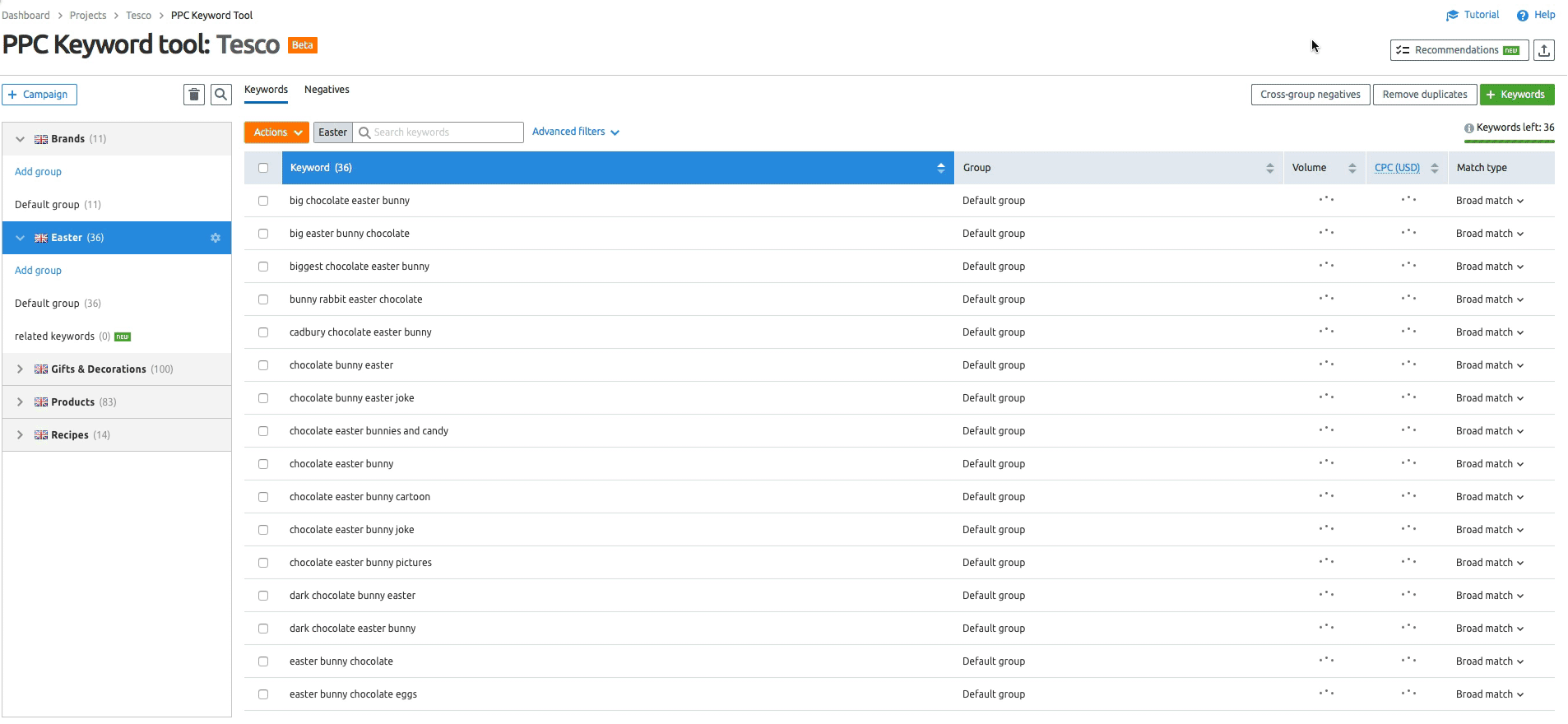Open Recommendations button
The image size is (1568, 724).
[x=1459, y=50]
